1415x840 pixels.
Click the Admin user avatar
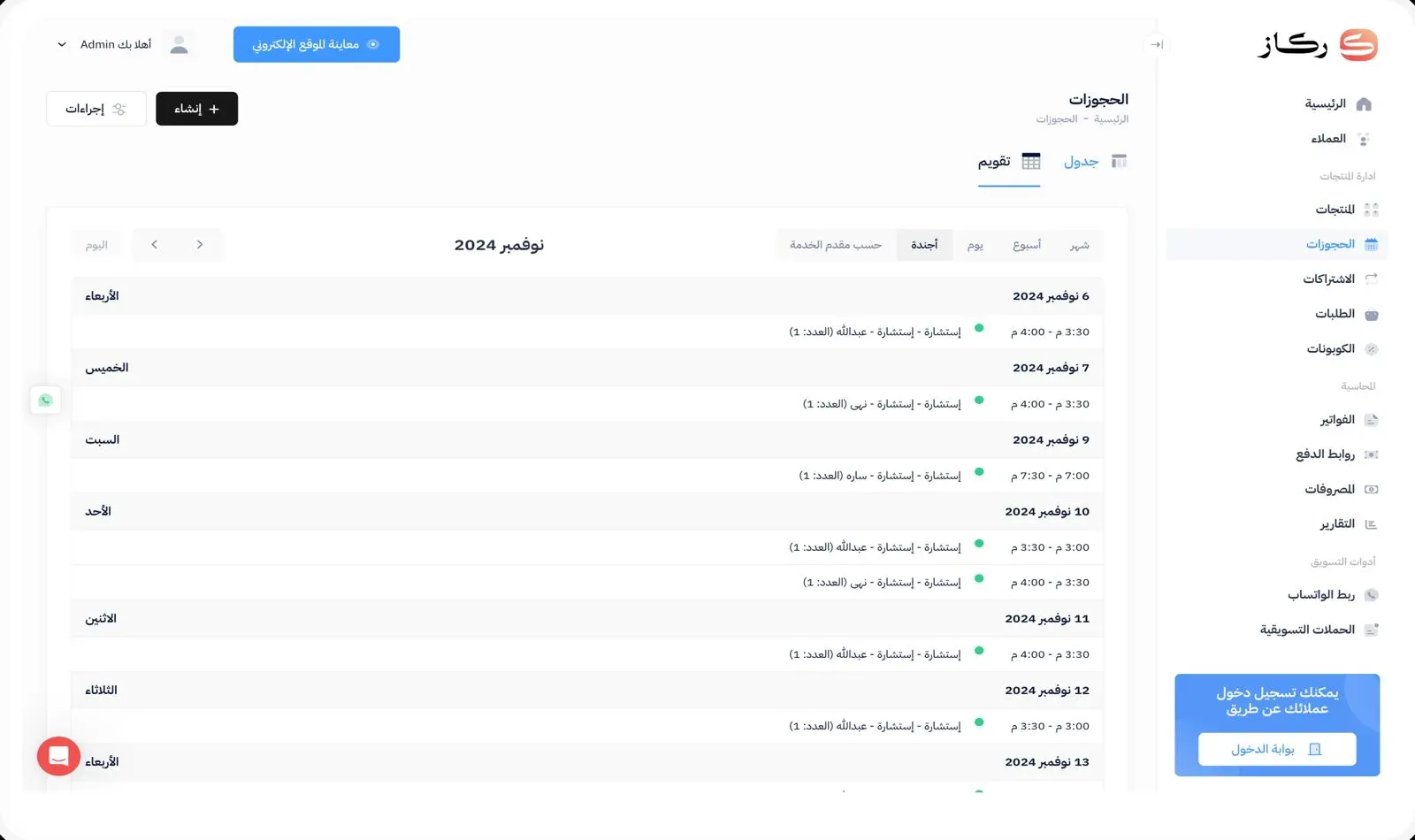(x=179, y=44)
